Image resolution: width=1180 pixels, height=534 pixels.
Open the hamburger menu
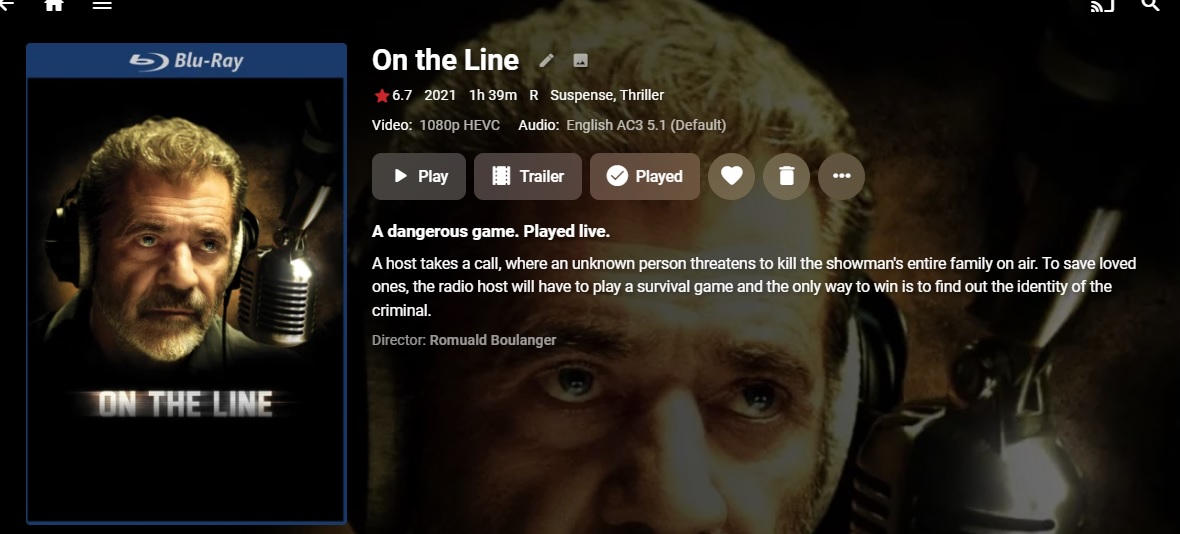(x=102, y=4)
